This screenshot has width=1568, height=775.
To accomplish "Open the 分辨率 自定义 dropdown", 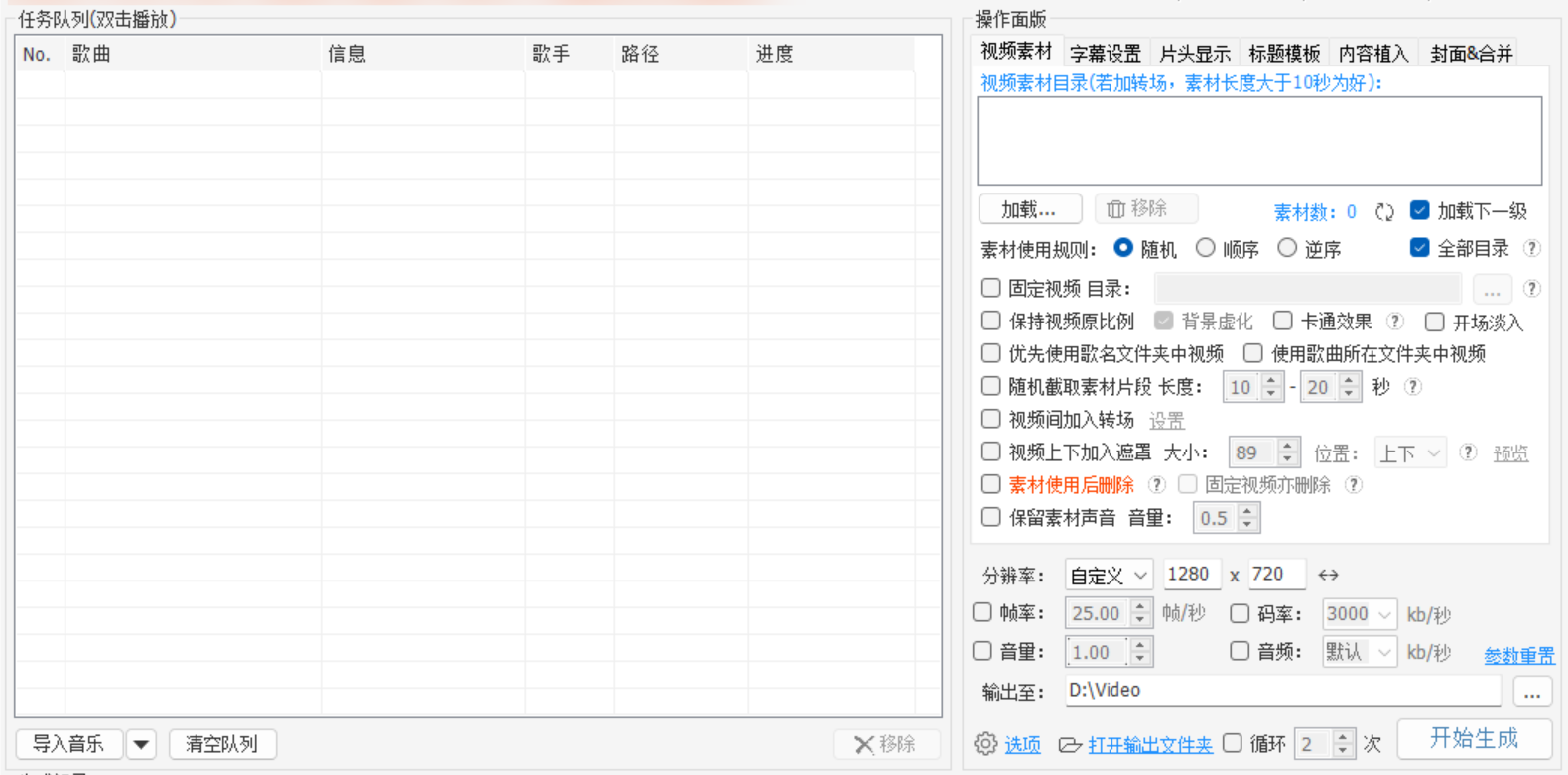I will pyautogui.click(x=1109, y=575).
